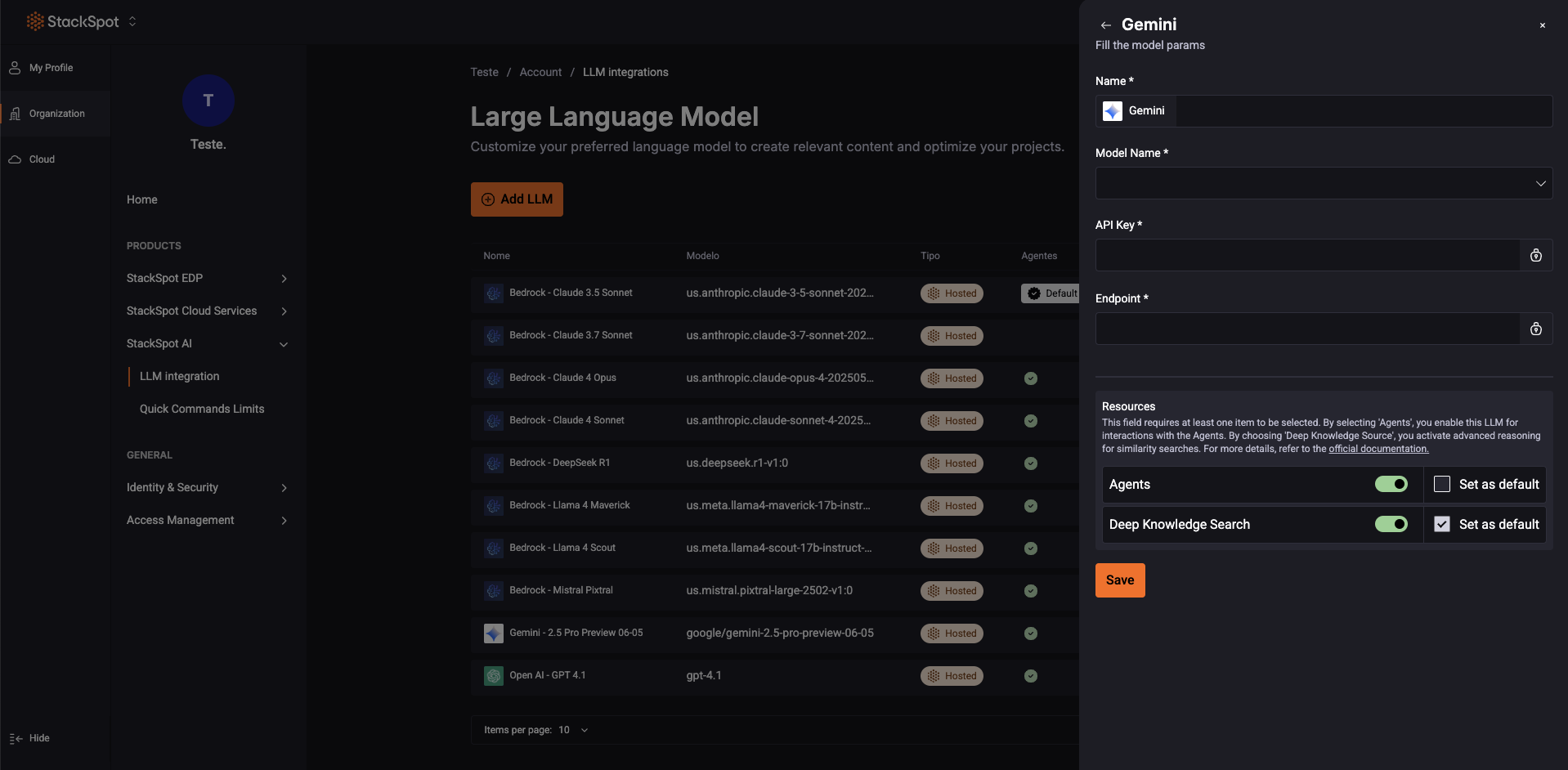Uncheck Set as default for Deep Knowledge Search
Image resolution: width=1568 pixels, height=770 pixels.
[x=1442, y=524]
